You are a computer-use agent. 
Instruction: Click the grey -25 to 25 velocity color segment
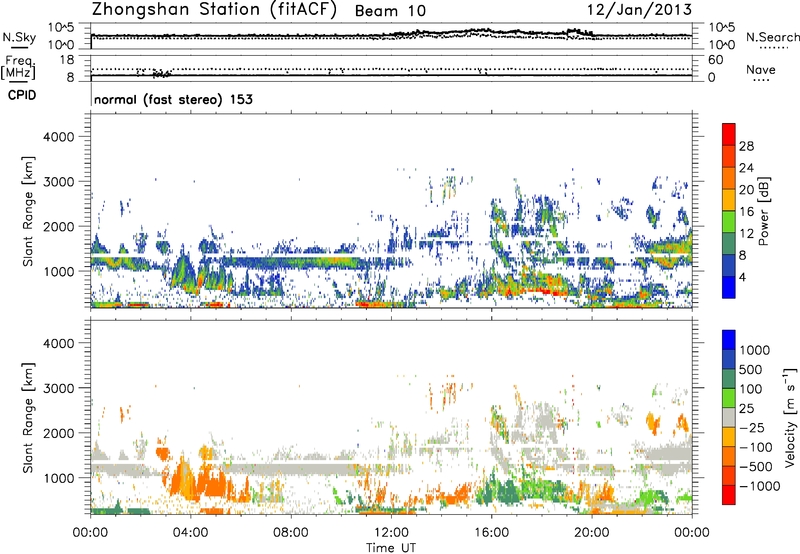click(729, 417)
